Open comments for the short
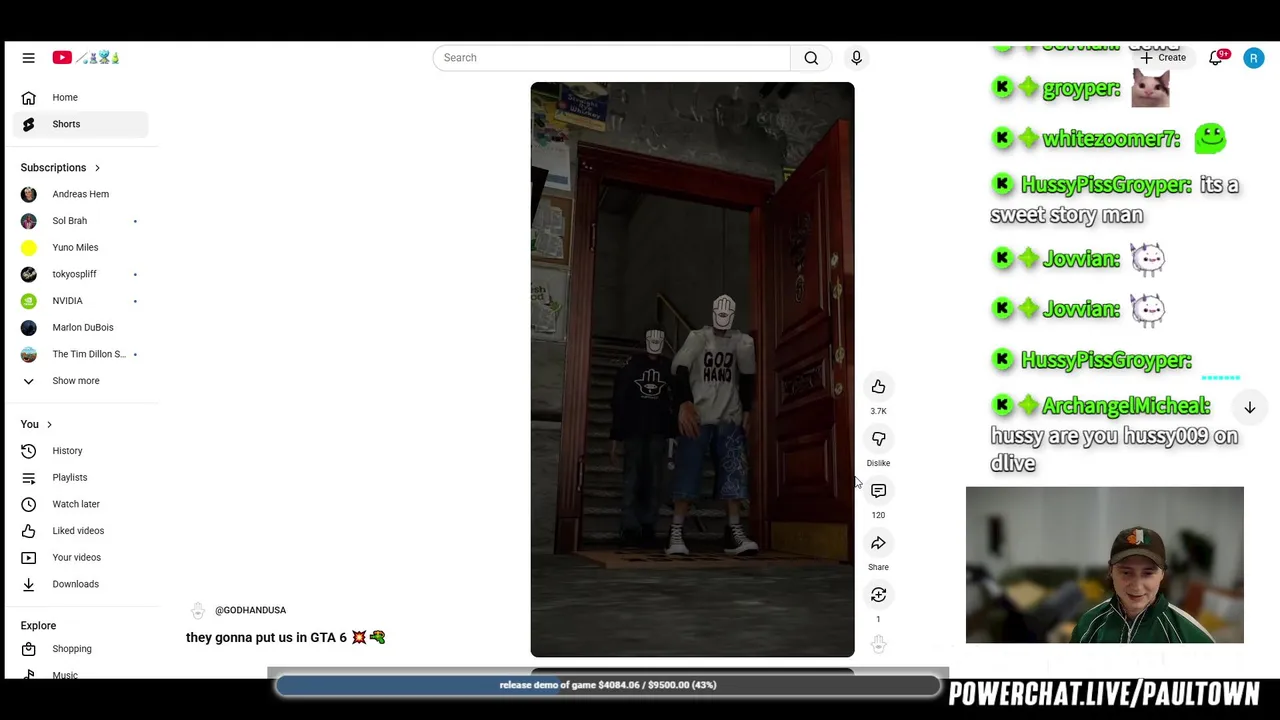This screenshot has width=1280, height=720. 878,491
